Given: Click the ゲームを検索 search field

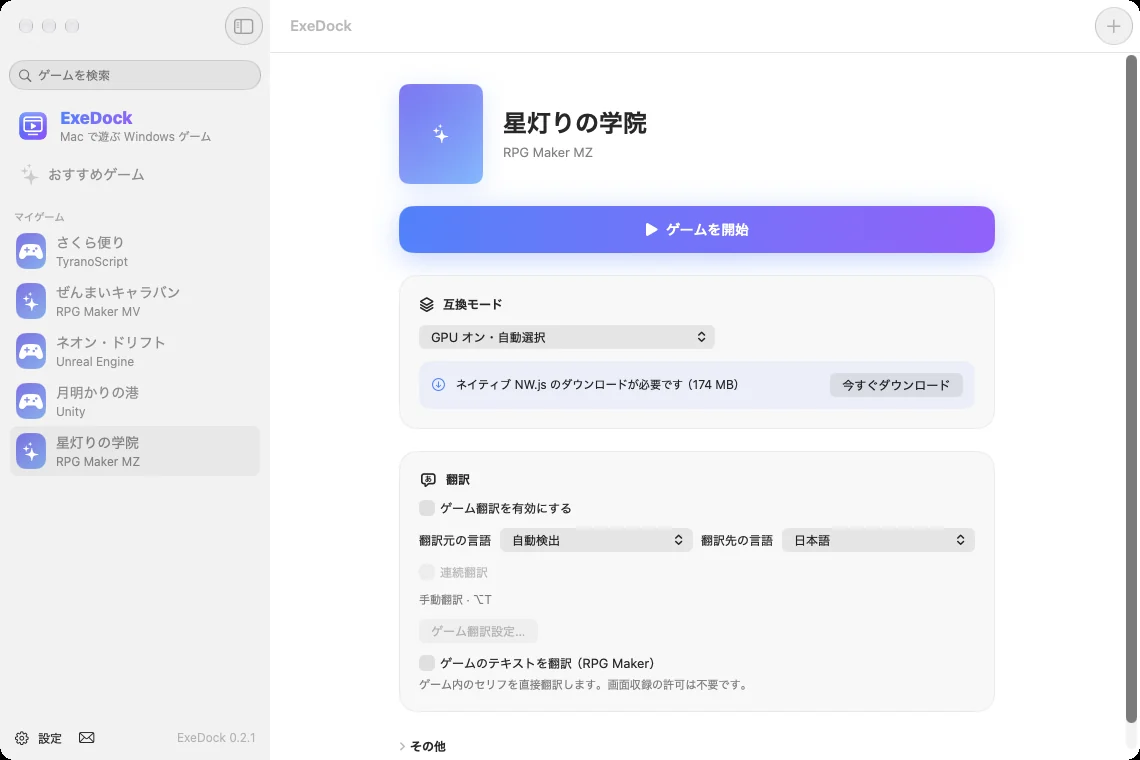Looking at the screenshot, I should click(135, 75).
